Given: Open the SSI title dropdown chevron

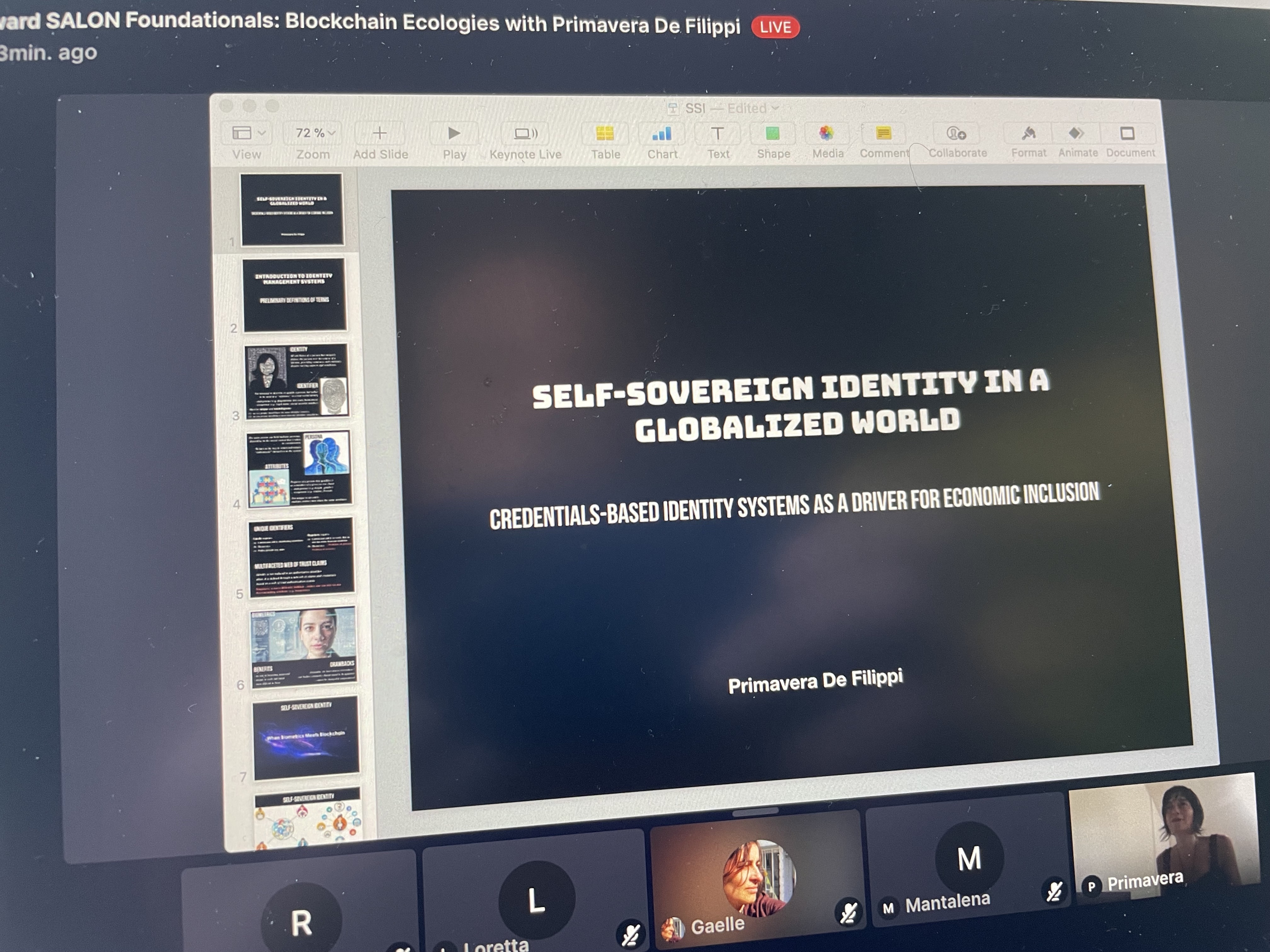Looking at the screenshot, I should tap(776, 108).
